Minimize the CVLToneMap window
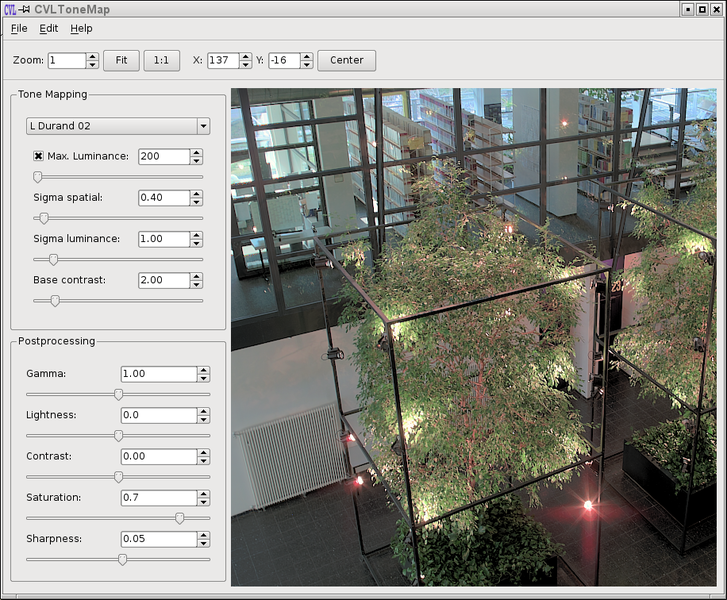Viewport: 727px width, 600px height. coord(688,9)
